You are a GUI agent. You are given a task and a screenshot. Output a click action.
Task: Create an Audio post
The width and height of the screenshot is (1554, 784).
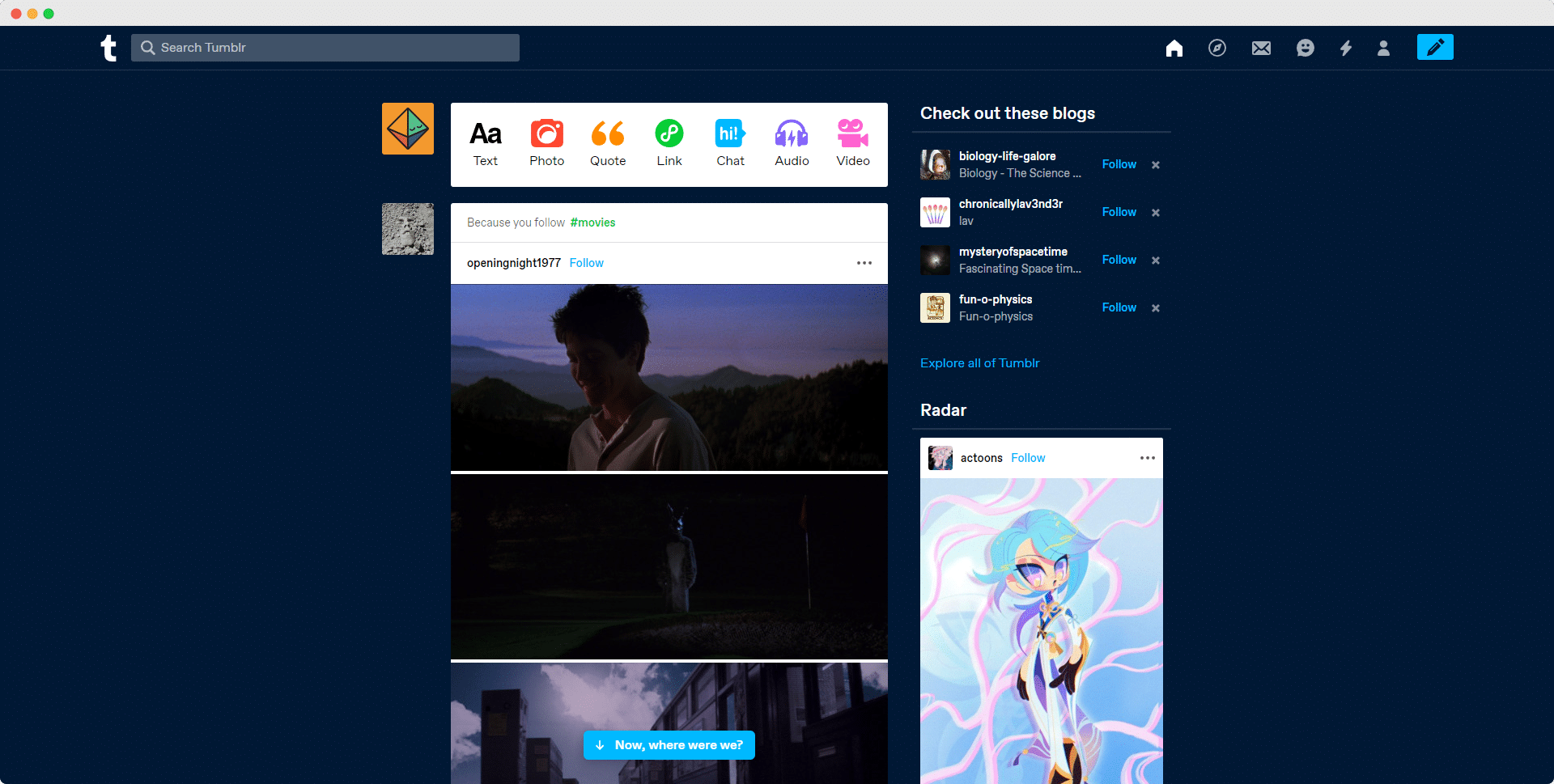click(x=792, y=144)
